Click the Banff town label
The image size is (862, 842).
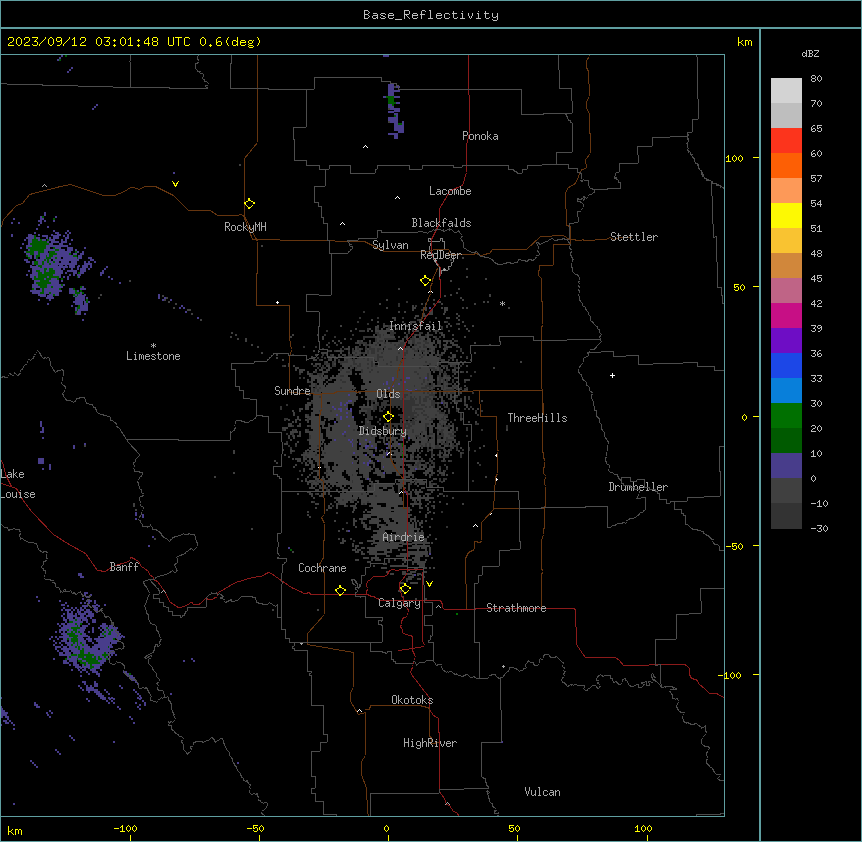[124, 567]
